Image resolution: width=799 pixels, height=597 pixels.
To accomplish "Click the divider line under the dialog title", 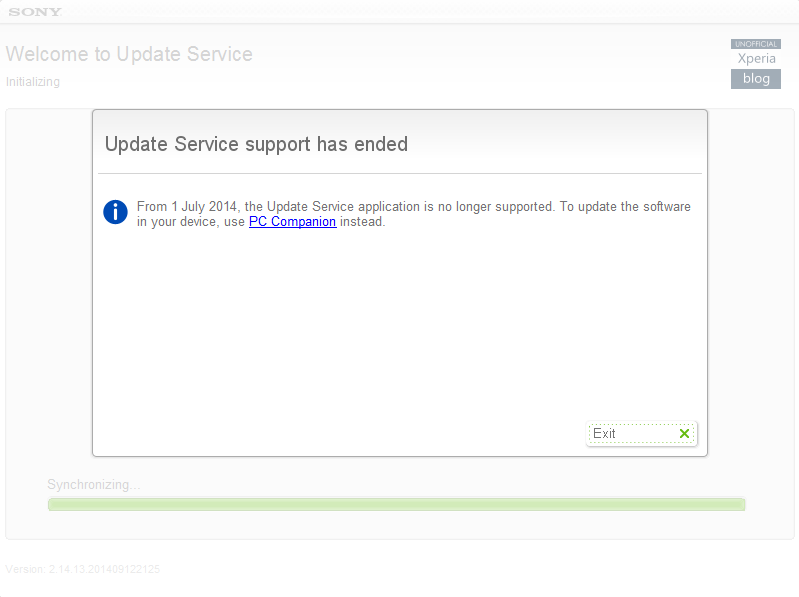I will tap(400, 174).
